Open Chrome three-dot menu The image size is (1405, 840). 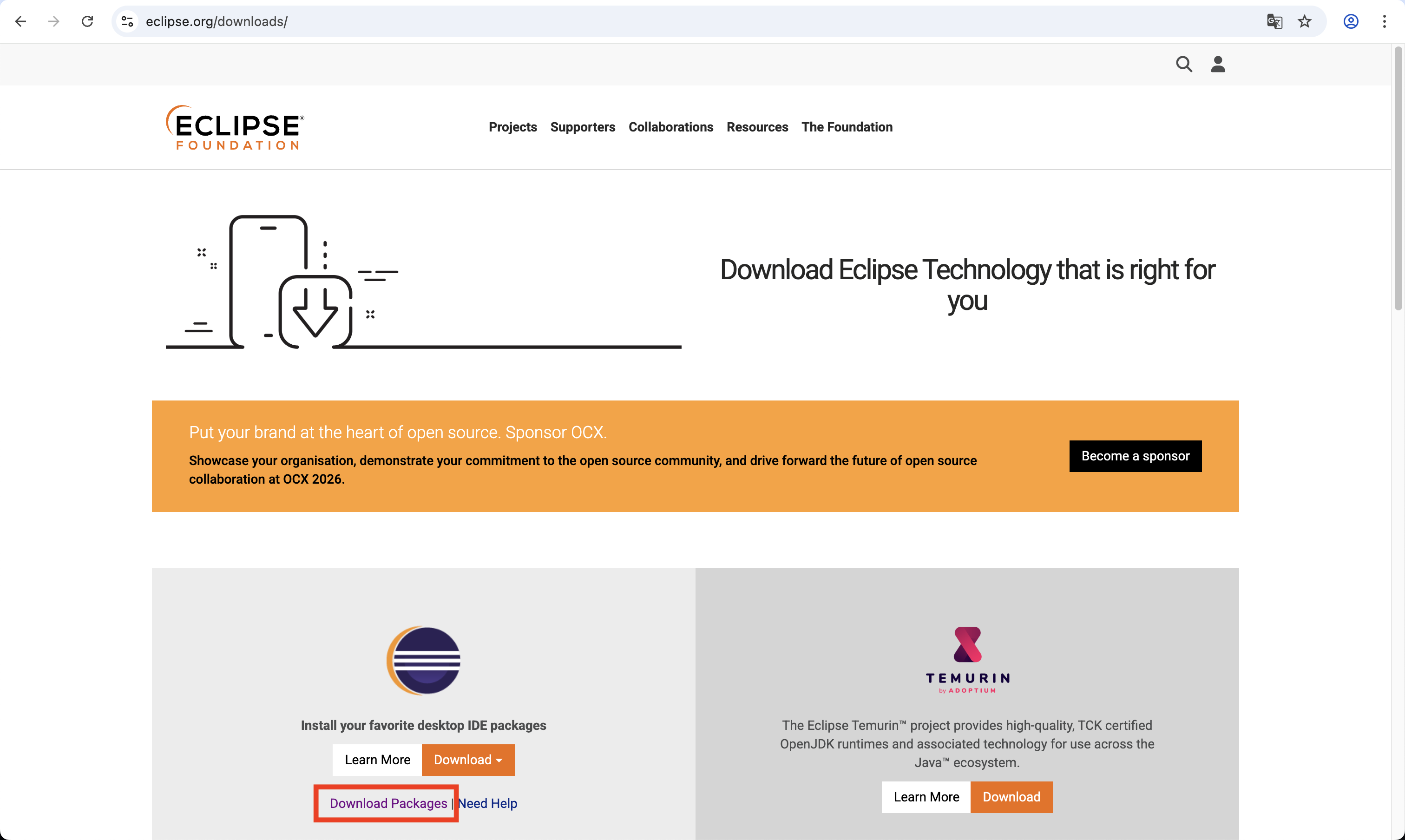pyautogui.click(x=1384, y=21)
